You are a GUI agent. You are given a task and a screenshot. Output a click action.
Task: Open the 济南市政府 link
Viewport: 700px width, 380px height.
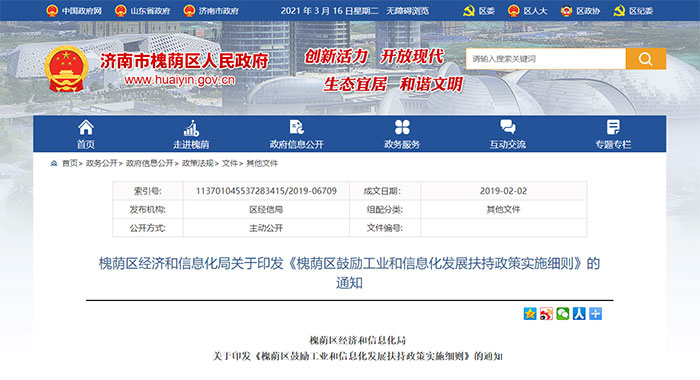click(219, 11)
